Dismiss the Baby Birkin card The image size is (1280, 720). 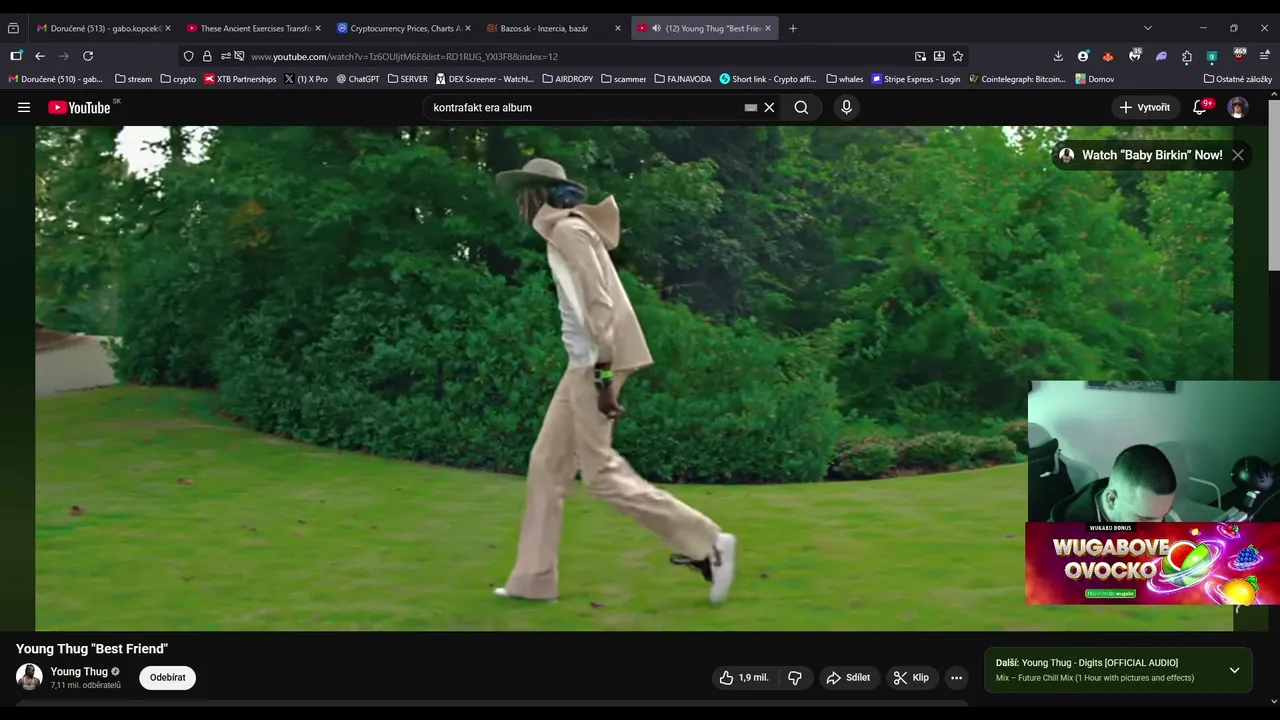point(1238,155)
